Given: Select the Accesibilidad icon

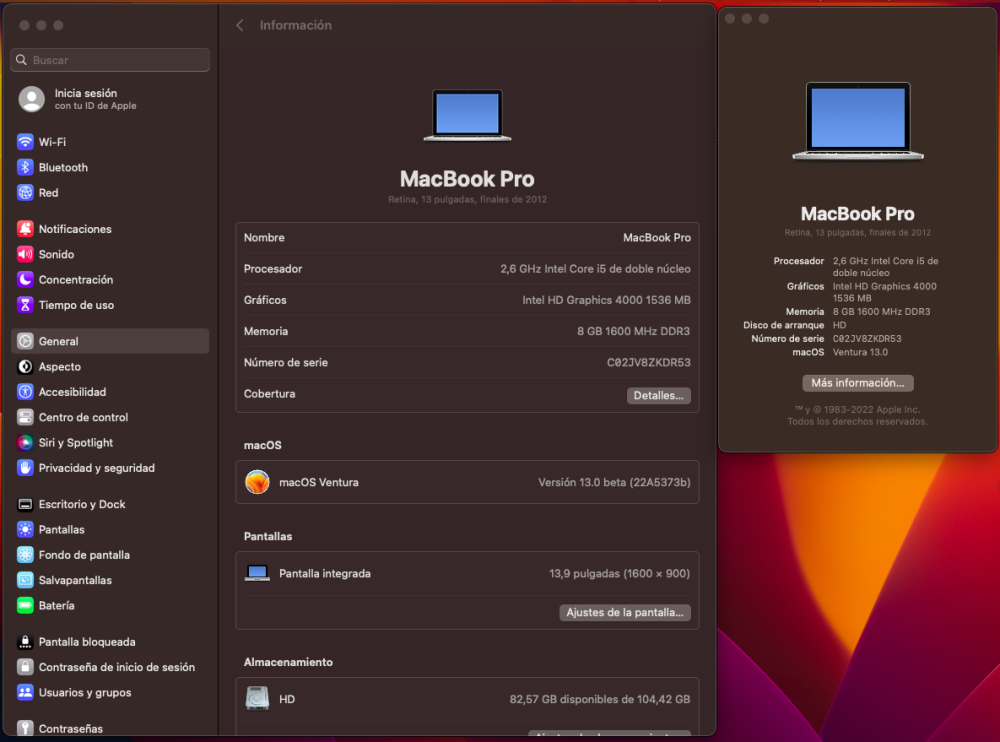Looking at the screenshot, I should click(25, 392).
